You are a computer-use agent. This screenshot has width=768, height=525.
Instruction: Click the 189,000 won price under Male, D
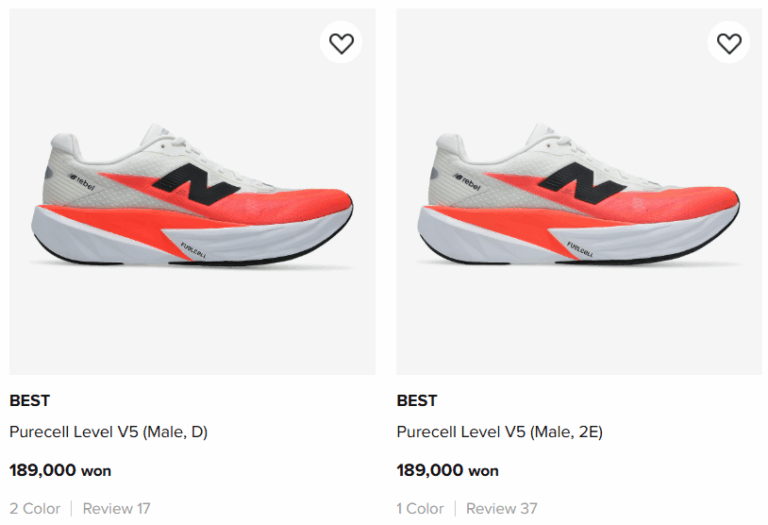[x=60, y=469]
